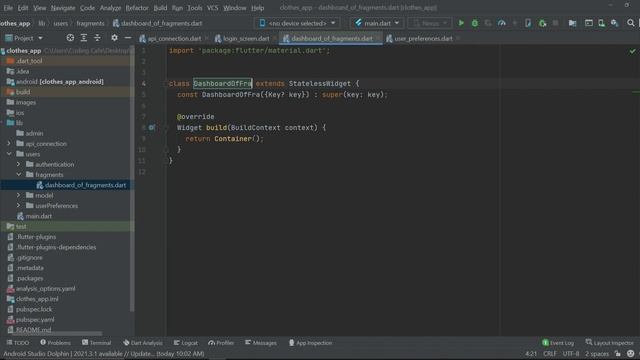Collapse the fragments folder

pyautogui.click(x=18, y=175)
